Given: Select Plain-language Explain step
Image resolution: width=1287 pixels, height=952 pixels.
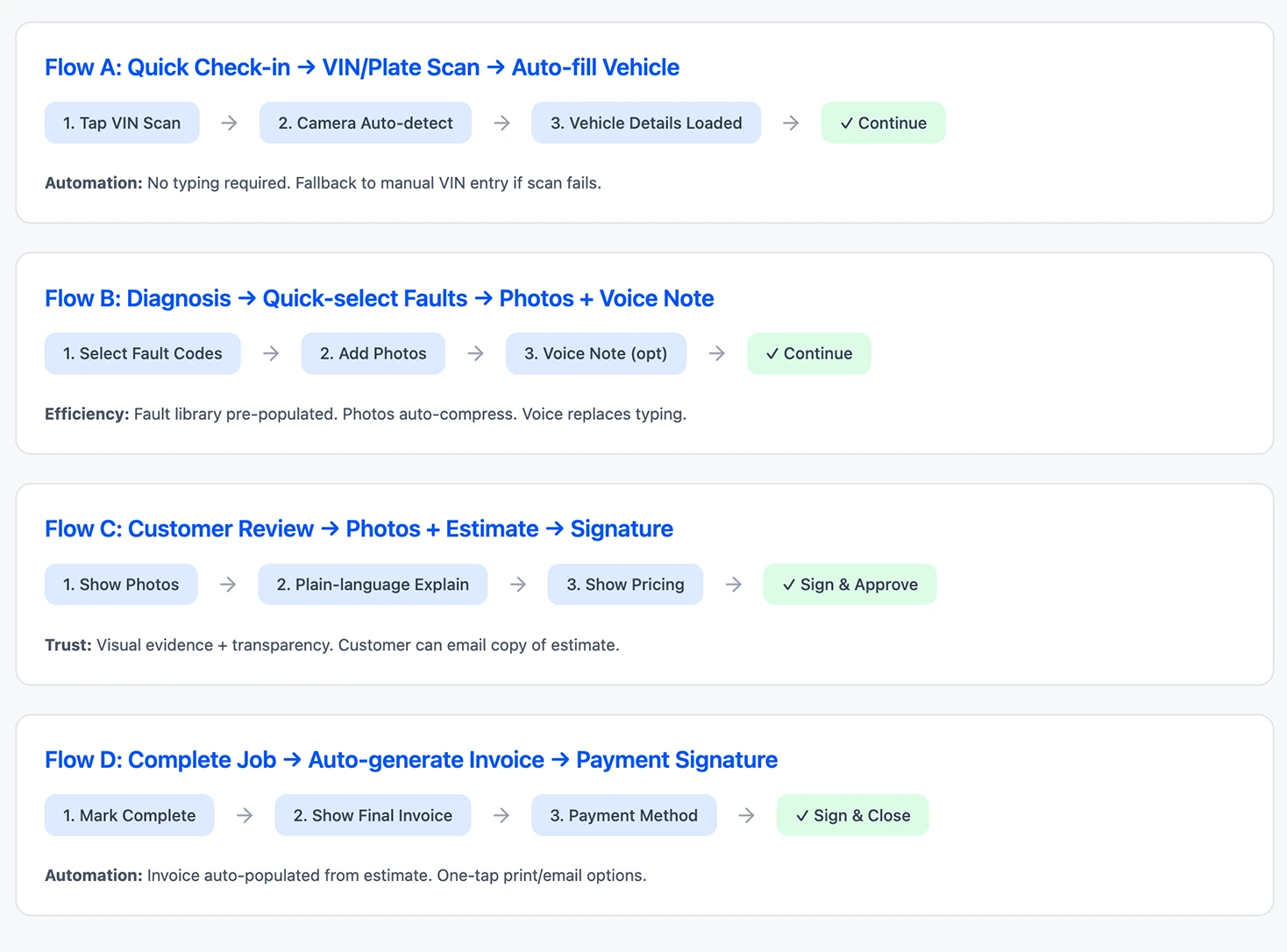Looking at the screenshot, I should (x=373, y=585).
